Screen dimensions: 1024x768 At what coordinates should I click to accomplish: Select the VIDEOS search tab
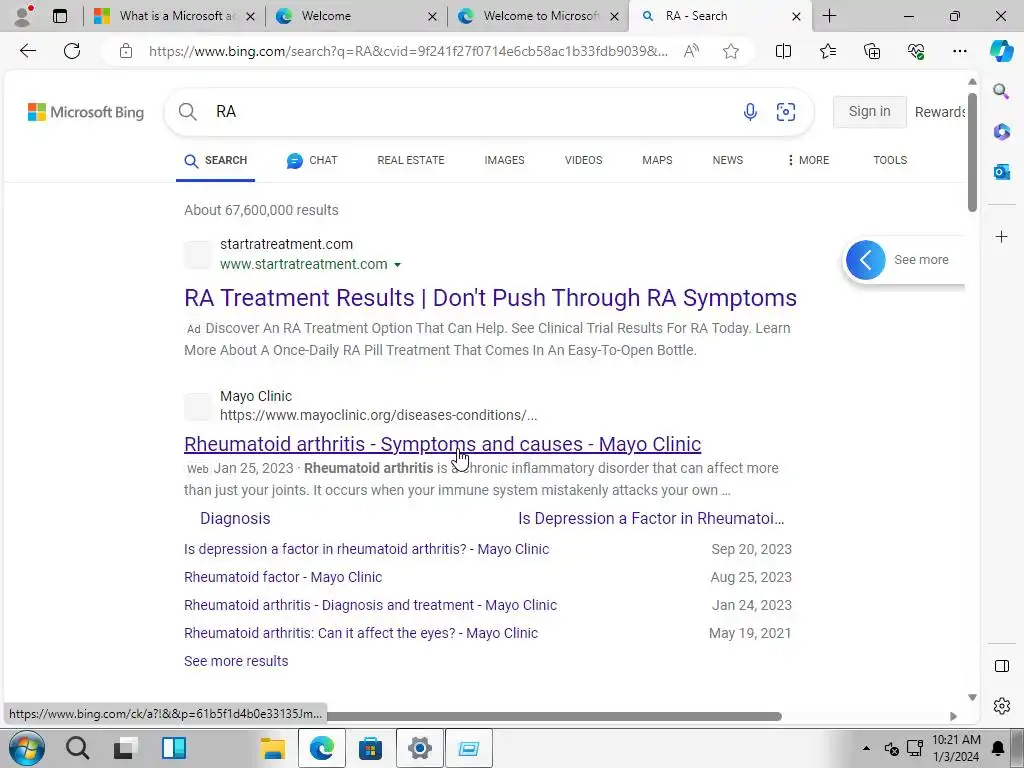[x=583, y=160]
